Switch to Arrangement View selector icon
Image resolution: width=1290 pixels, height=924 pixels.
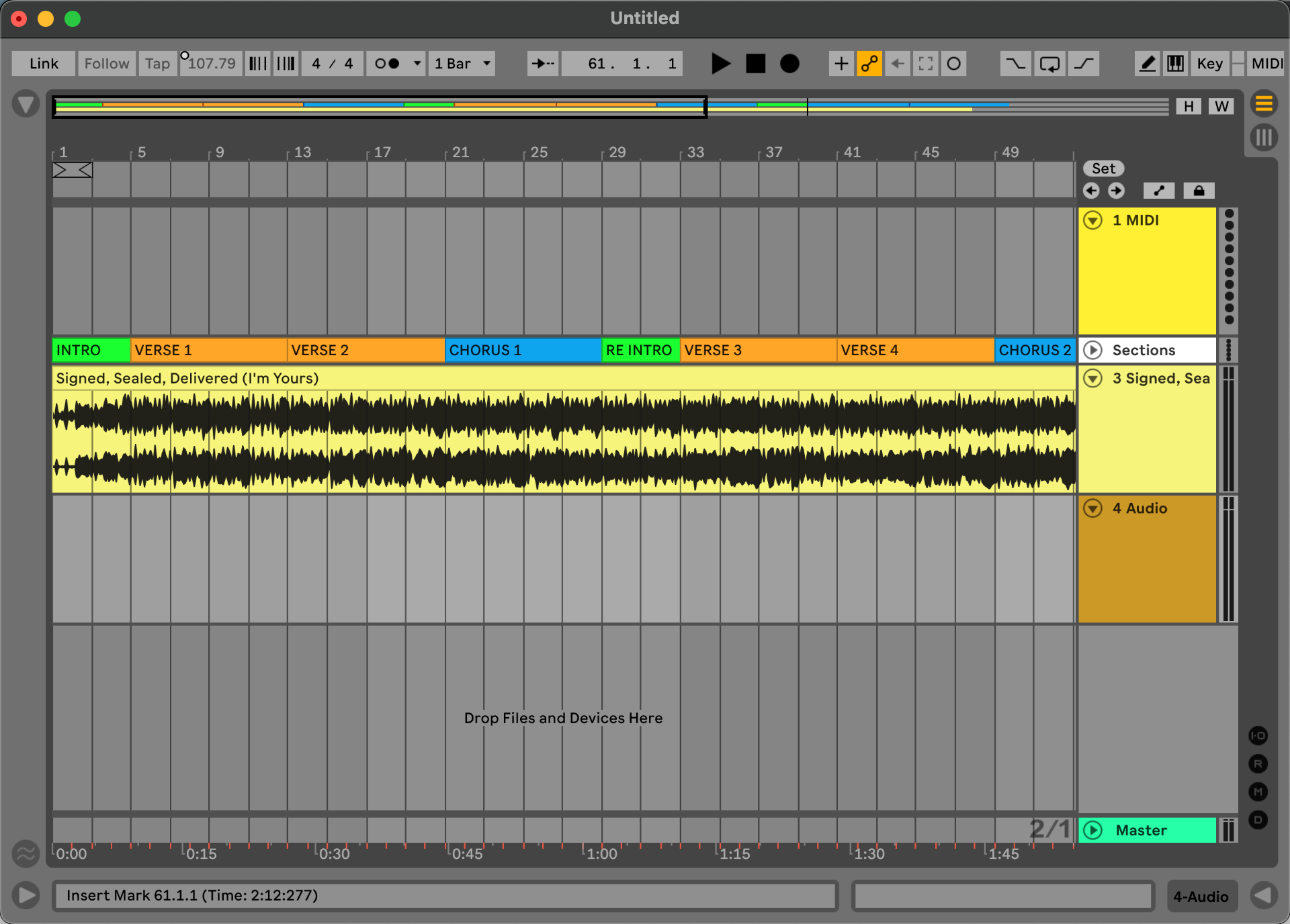pos(1264,104)
